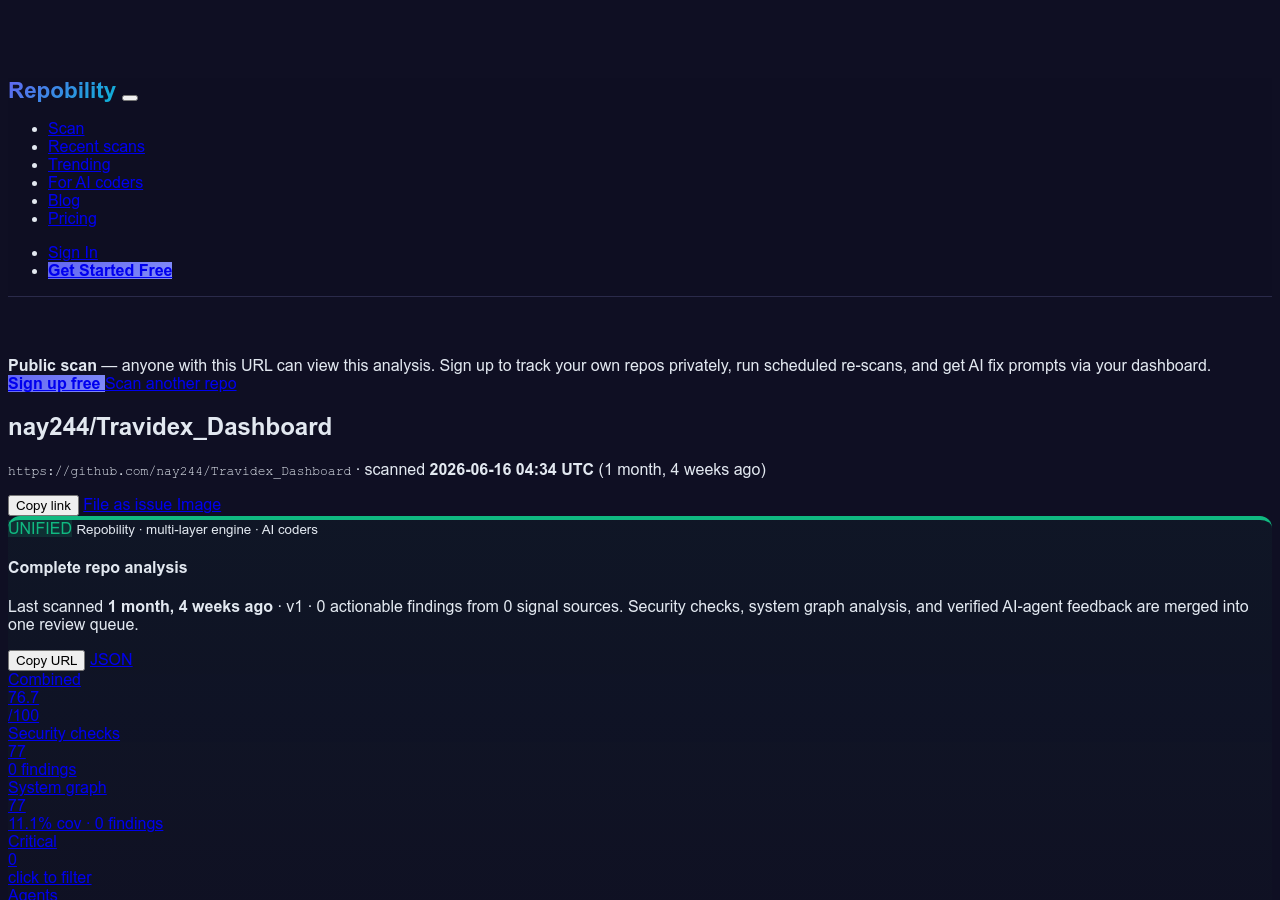
Task: Choose Scan another repo
Action: click(x=171, y=383)
